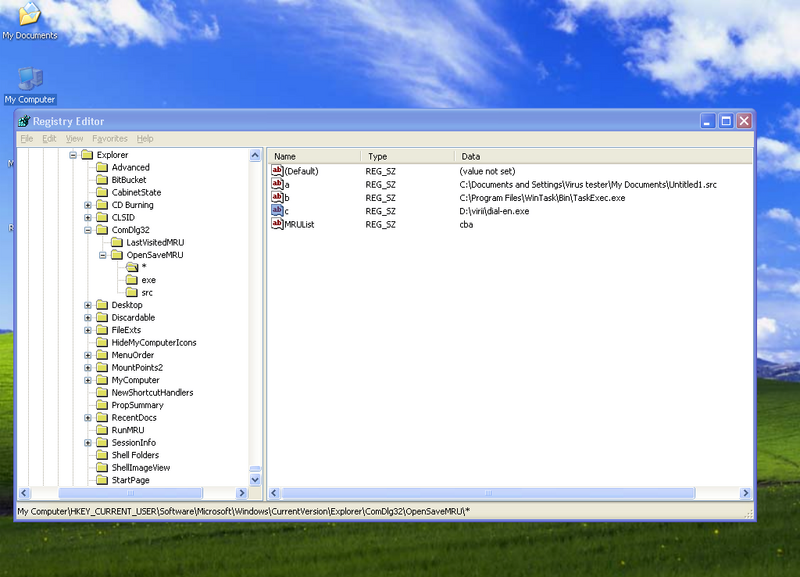Open the File menu
Image resolution: width=800 pixels, height=577 pixels.
pyautogui.click(x=27, y=138)
